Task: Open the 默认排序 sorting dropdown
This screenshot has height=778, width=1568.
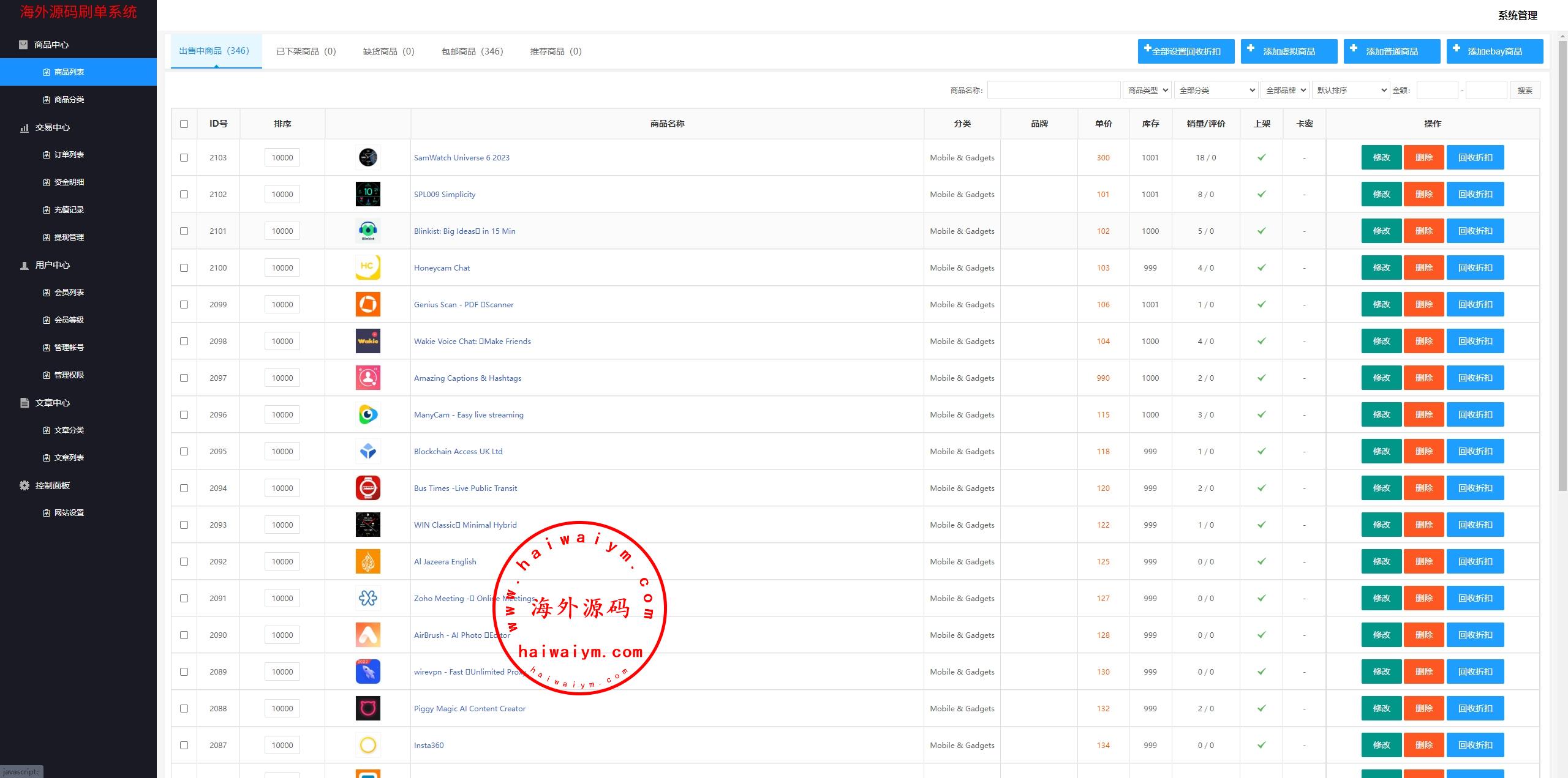Action: click(x=1351, y=90)
